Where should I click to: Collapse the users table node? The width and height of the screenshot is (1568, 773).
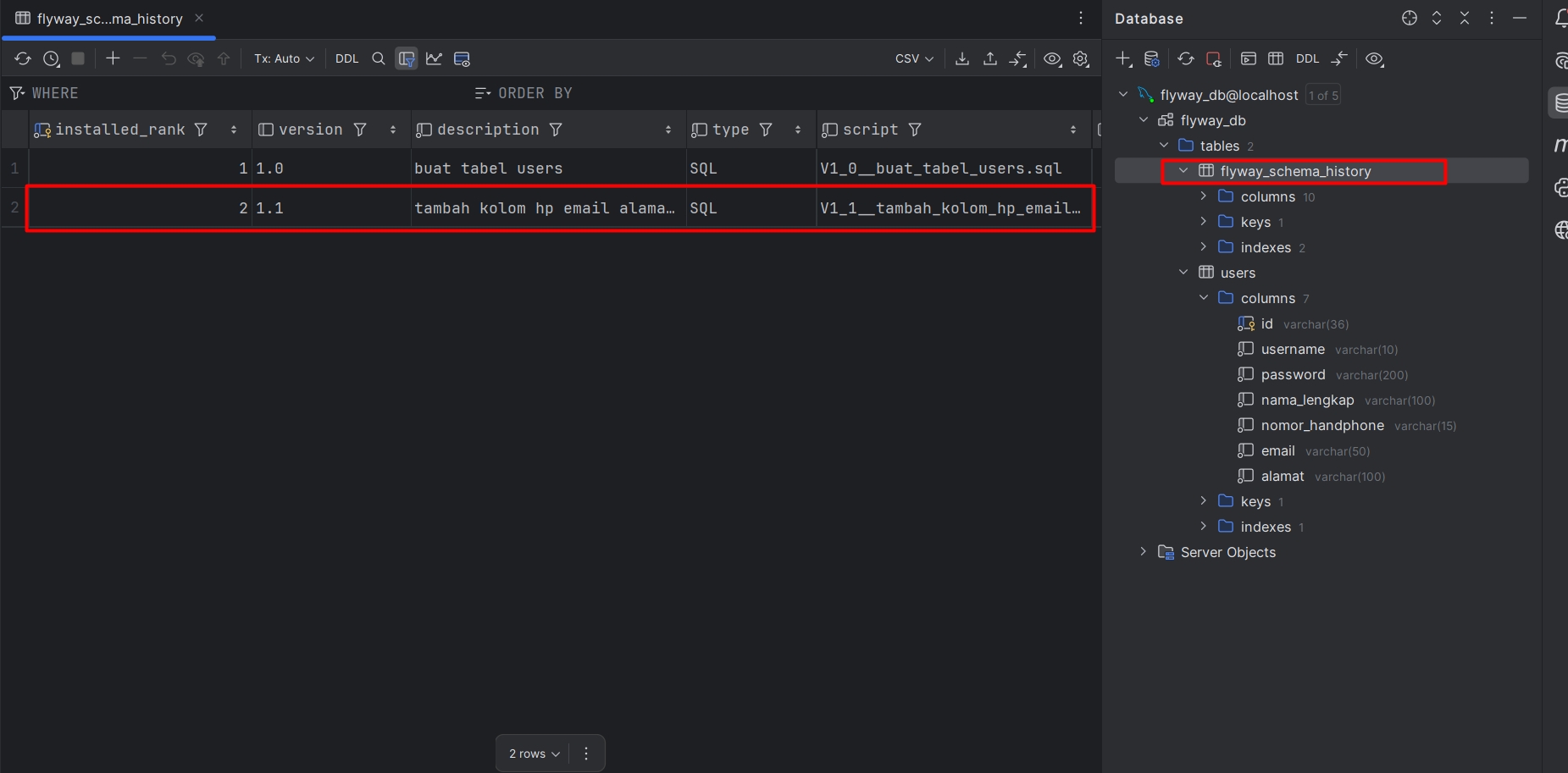coord(1183,273)
